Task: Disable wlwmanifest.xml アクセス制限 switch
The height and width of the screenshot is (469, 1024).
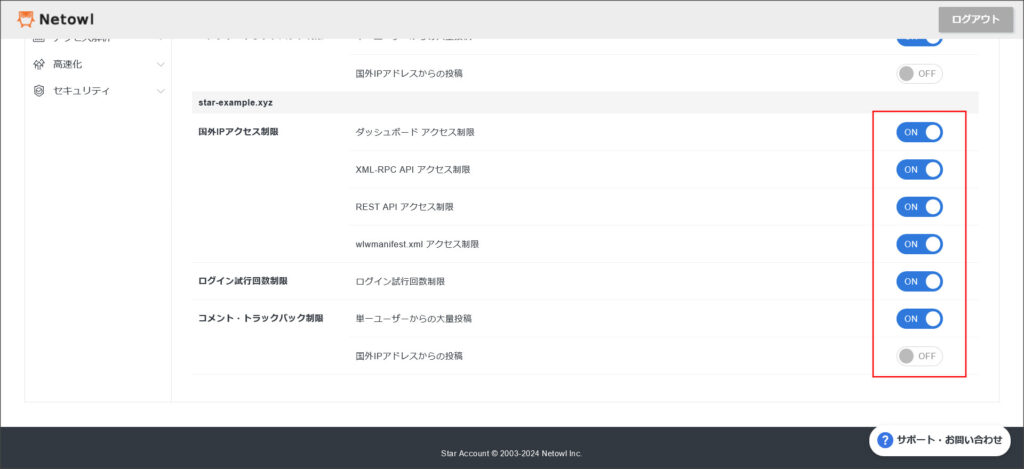Action: 919,244
